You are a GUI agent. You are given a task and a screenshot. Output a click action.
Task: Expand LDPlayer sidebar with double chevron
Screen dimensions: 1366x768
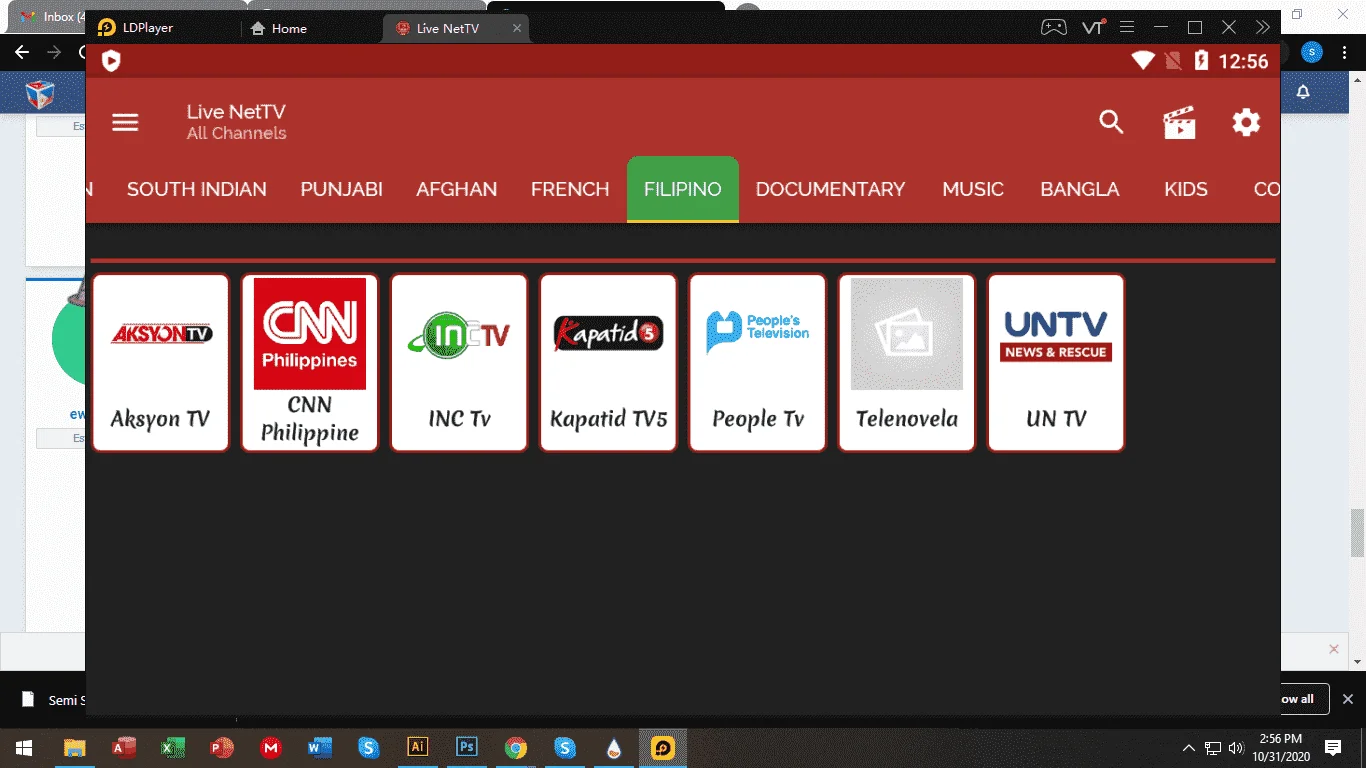(x=1264, y=28)
